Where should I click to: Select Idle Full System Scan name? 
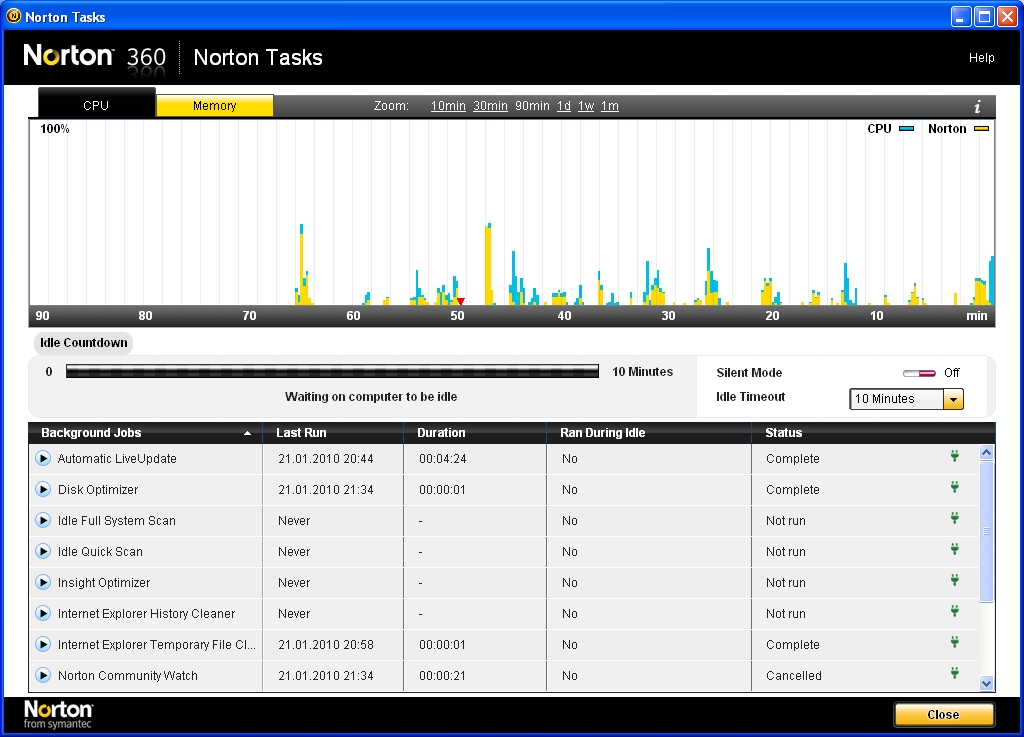pos(116,521)
